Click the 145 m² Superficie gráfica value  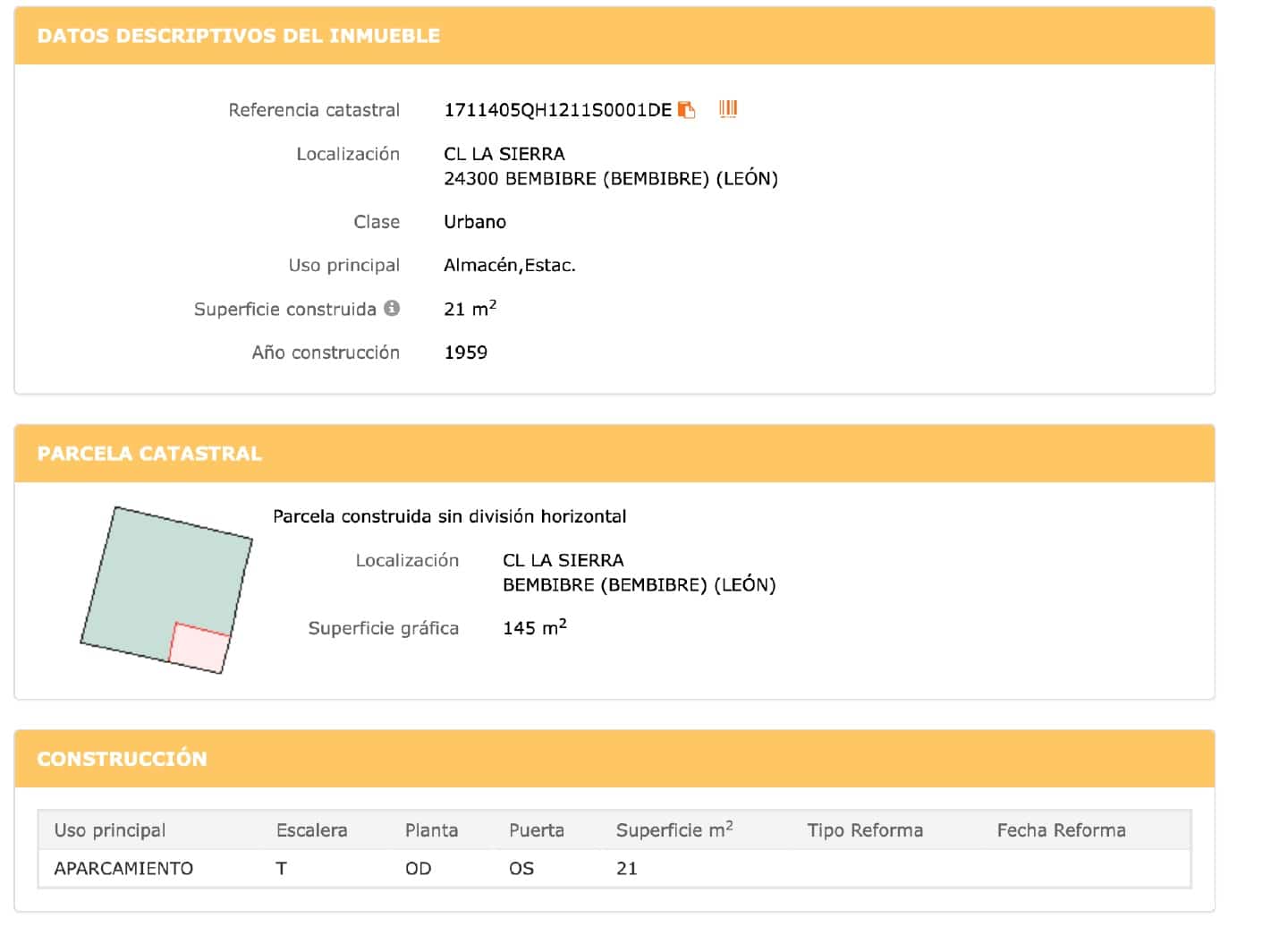535,628
